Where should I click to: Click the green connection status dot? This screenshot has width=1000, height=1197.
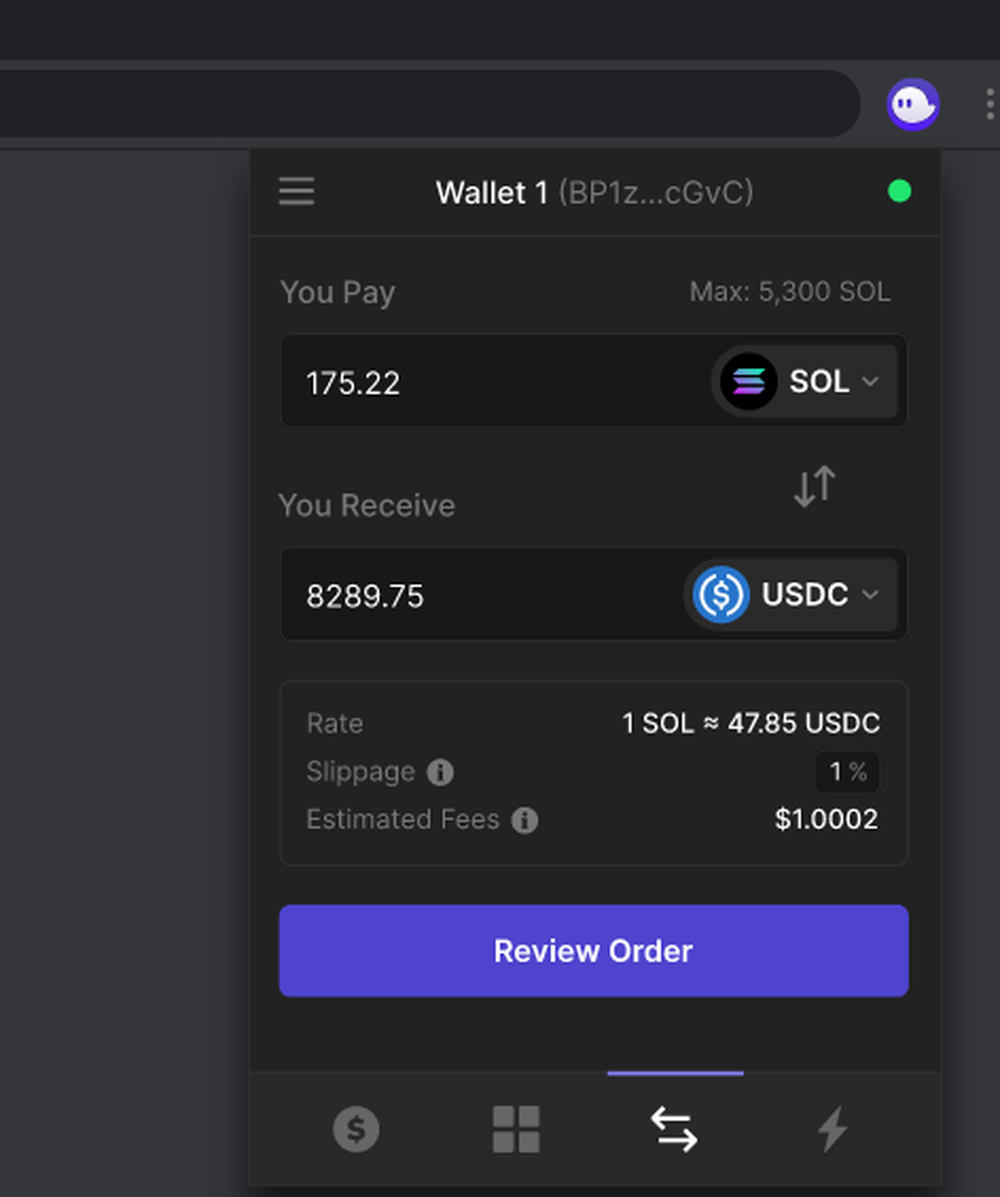900,191
